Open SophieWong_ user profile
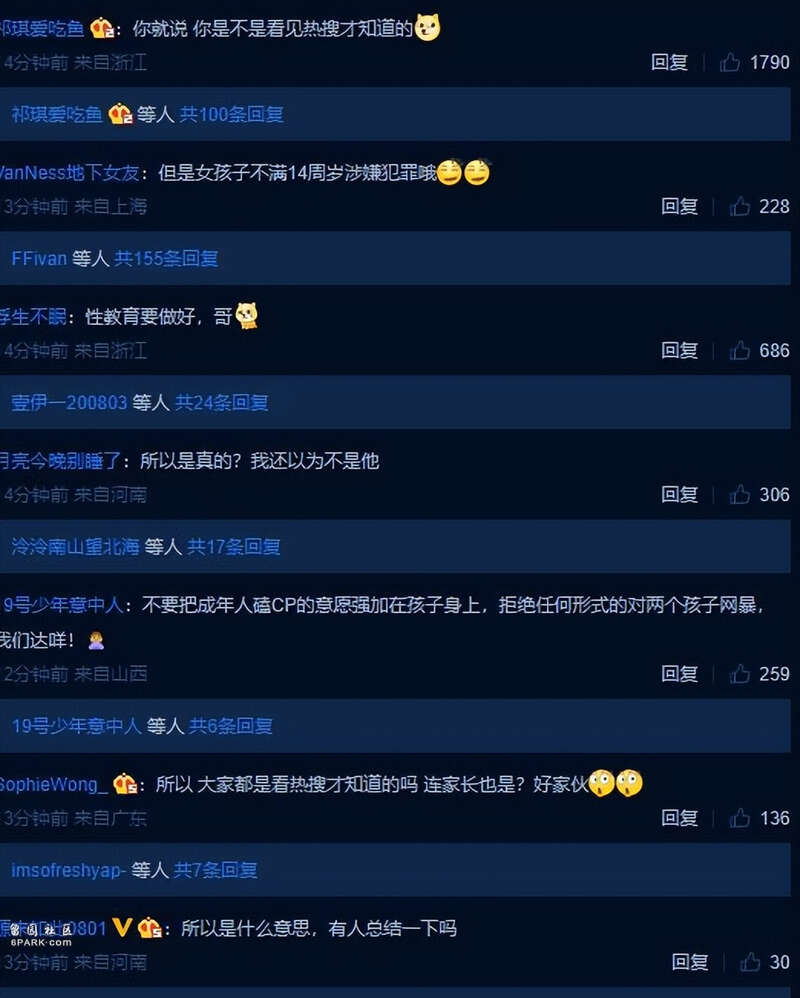Screen dimensions: 800x998 (x=53, y=784)
